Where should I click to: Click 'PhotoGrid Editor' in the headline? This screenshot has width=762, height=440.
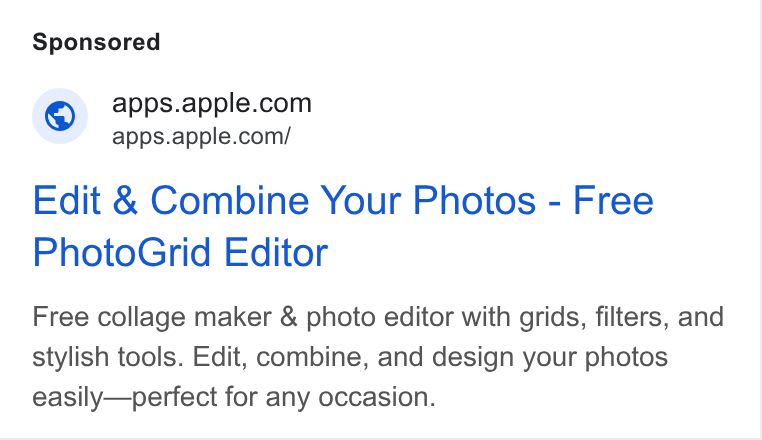[180, 252]
